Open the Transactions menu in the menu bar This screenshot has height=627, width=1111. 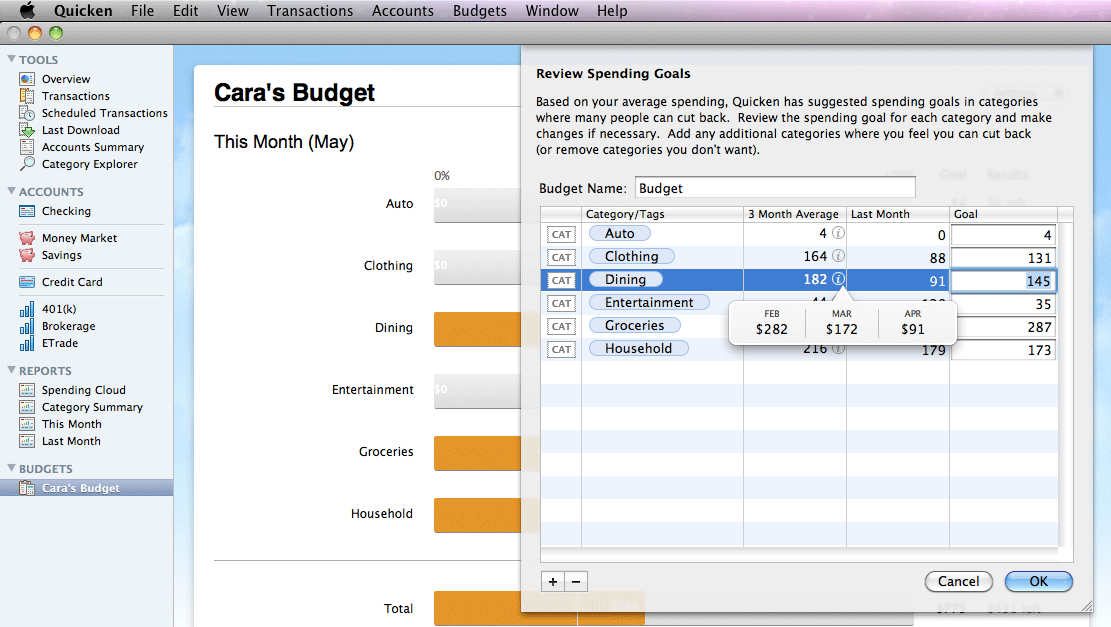[310, 11]
